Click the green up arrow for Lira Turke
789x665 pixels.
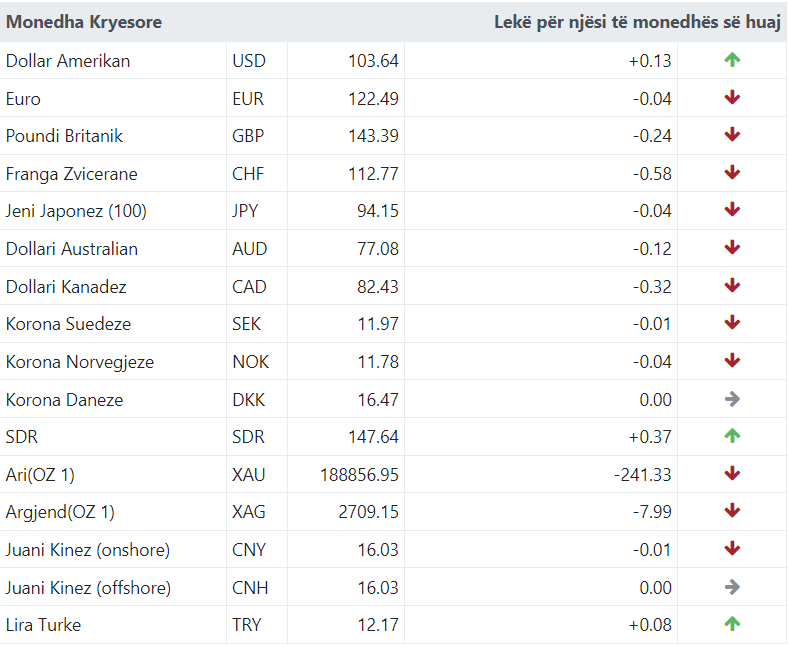tap(732, 624)
